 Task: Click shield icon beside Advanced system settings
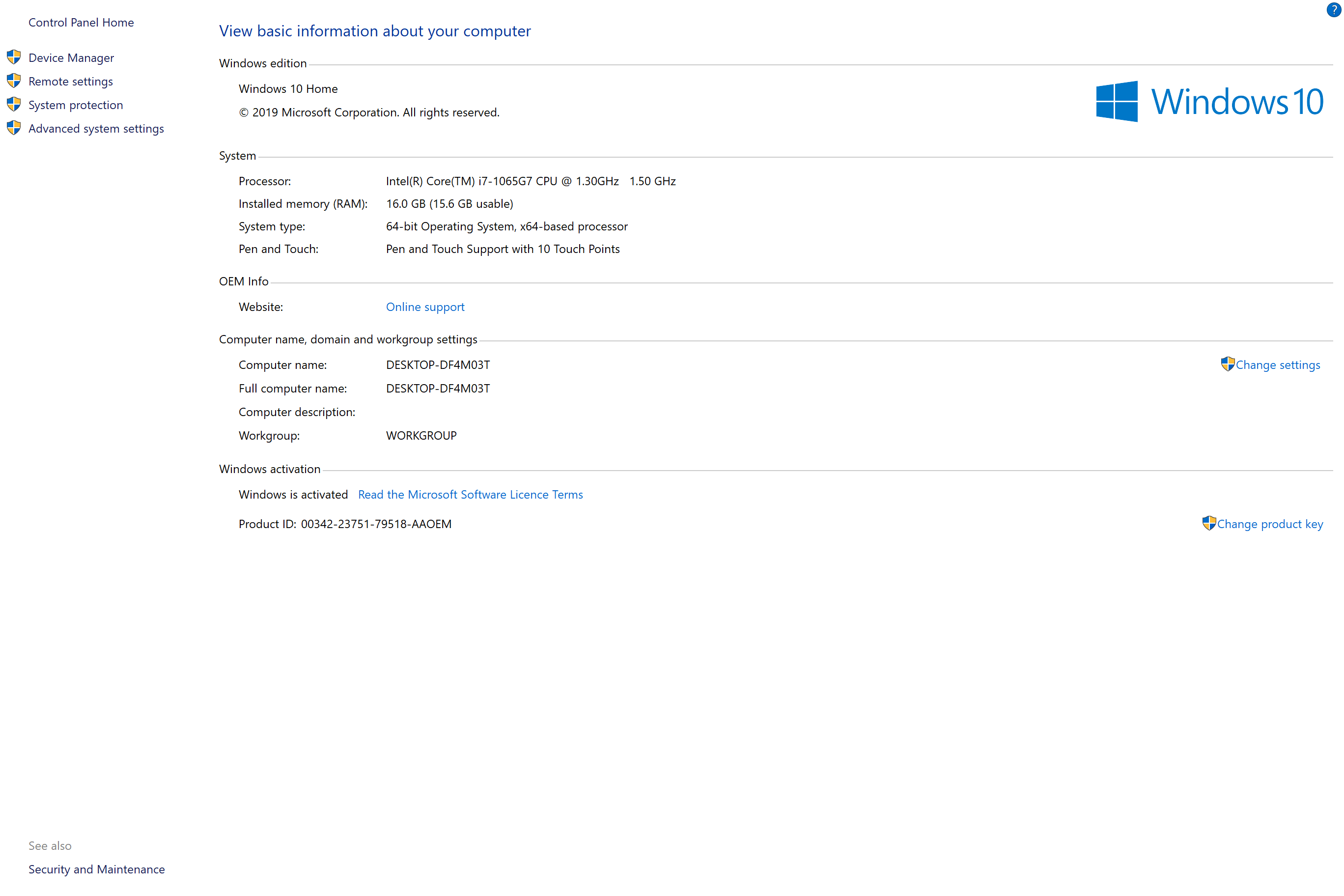tap(14, 128)
